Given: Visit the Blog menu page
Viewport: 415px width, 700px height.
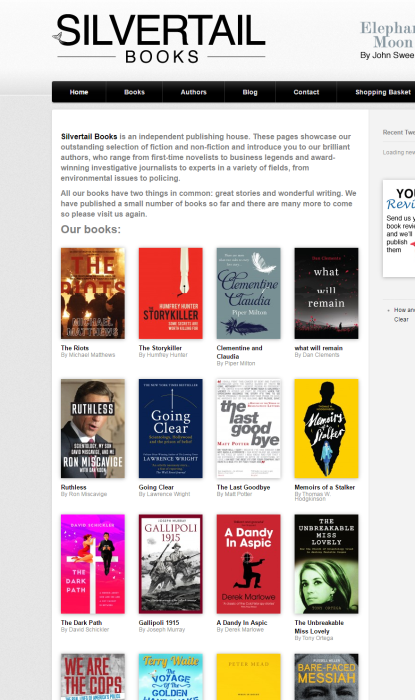Looking at the screenshot, I should click(x=250, y=92).
